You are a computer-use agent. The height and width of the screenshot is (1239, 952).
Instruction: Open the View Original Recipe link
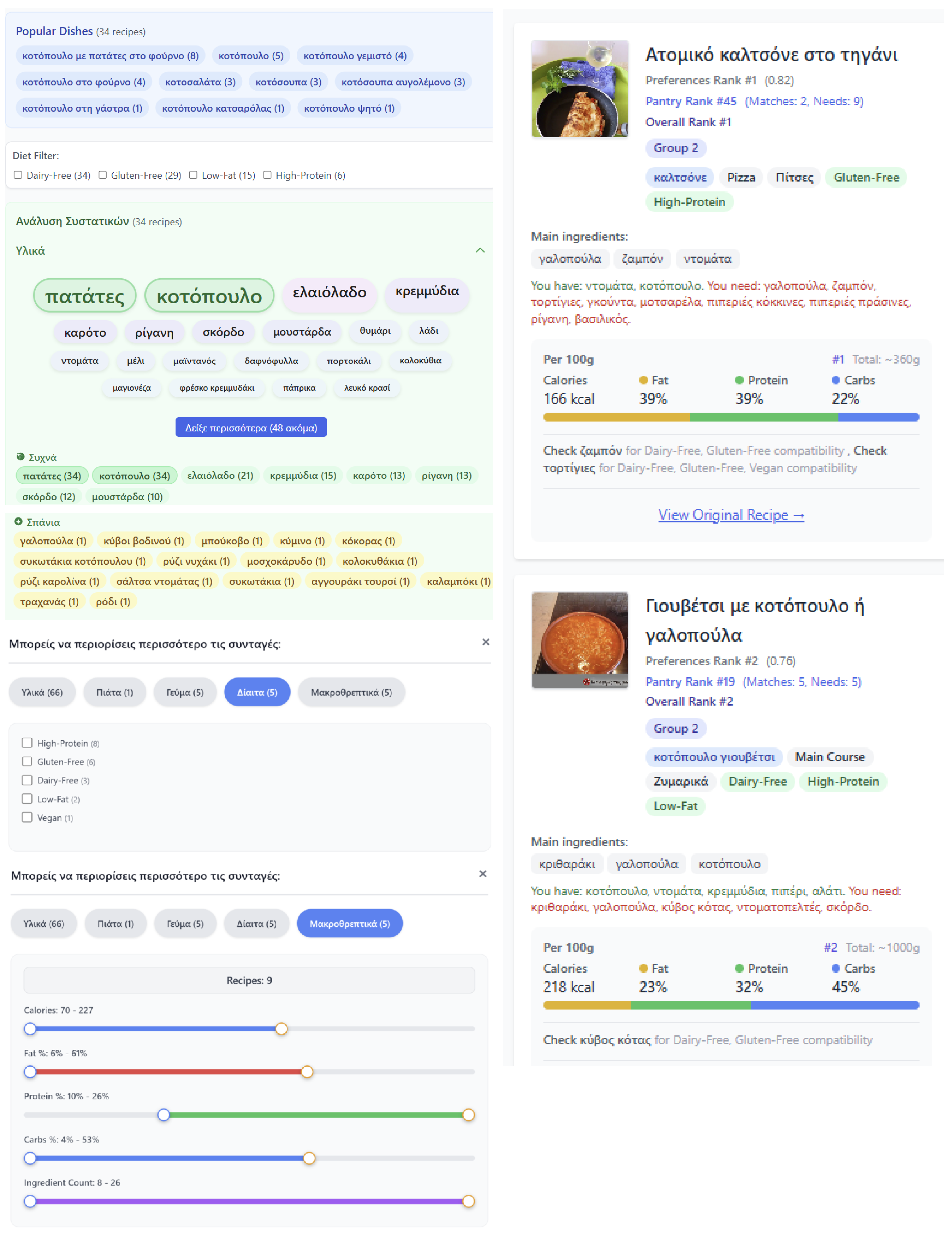point(731,515)
